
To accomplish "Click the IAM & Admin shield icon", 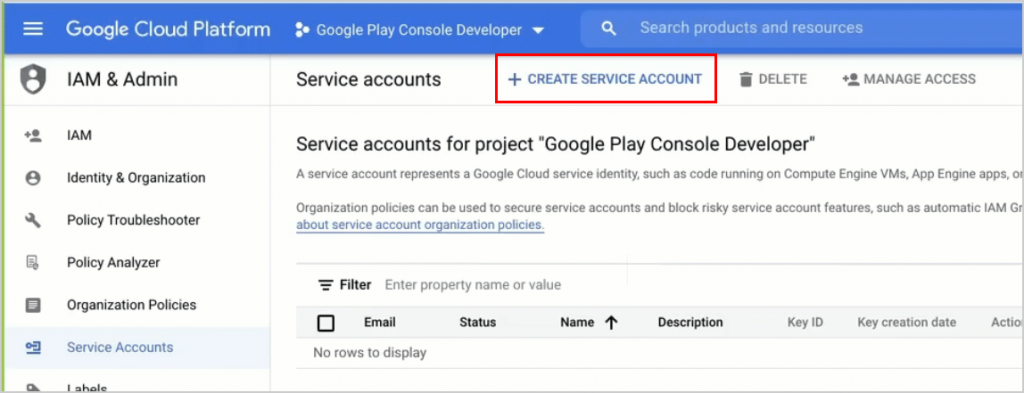I will click(33, 80).
